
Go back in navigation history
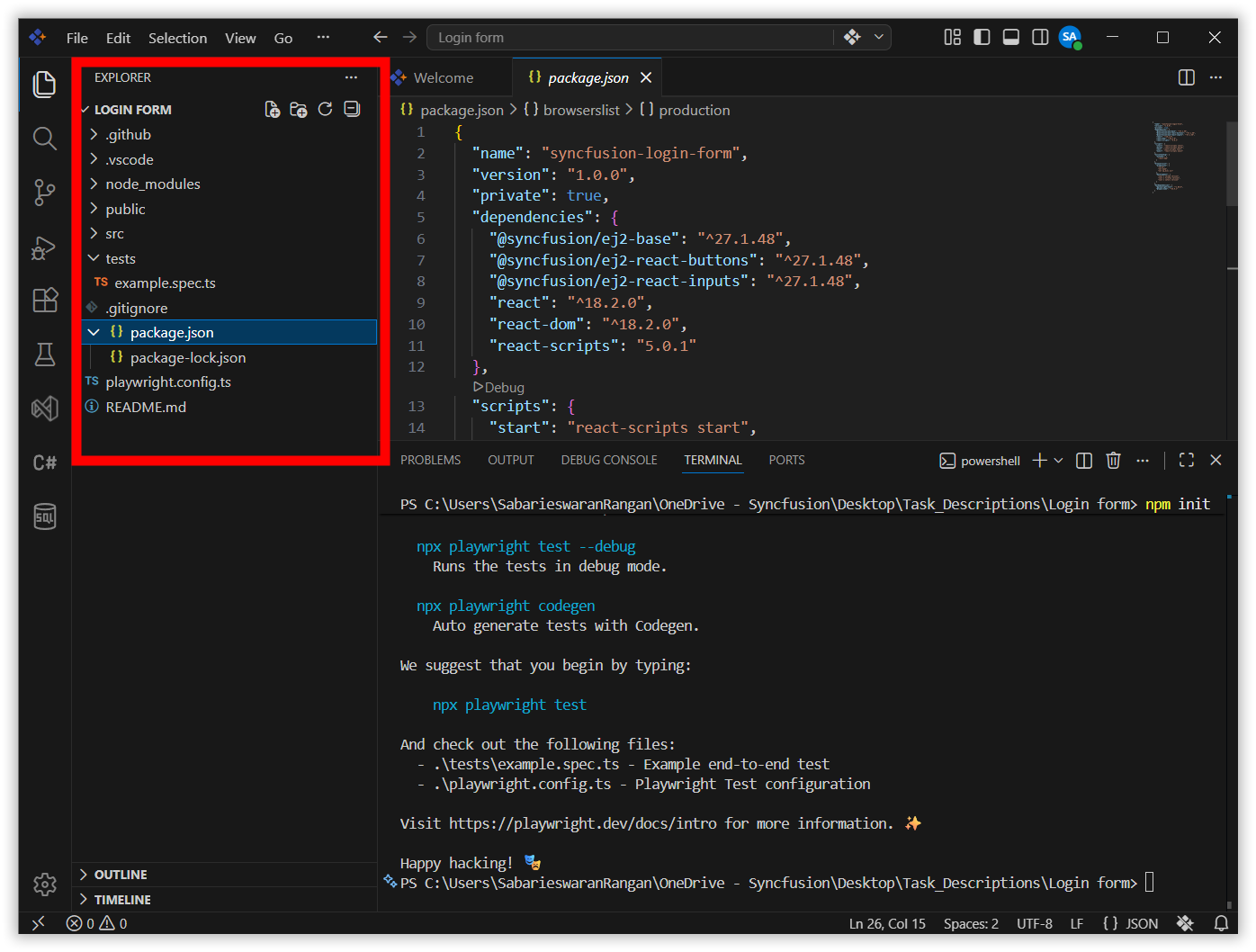(x=381, y=37)
